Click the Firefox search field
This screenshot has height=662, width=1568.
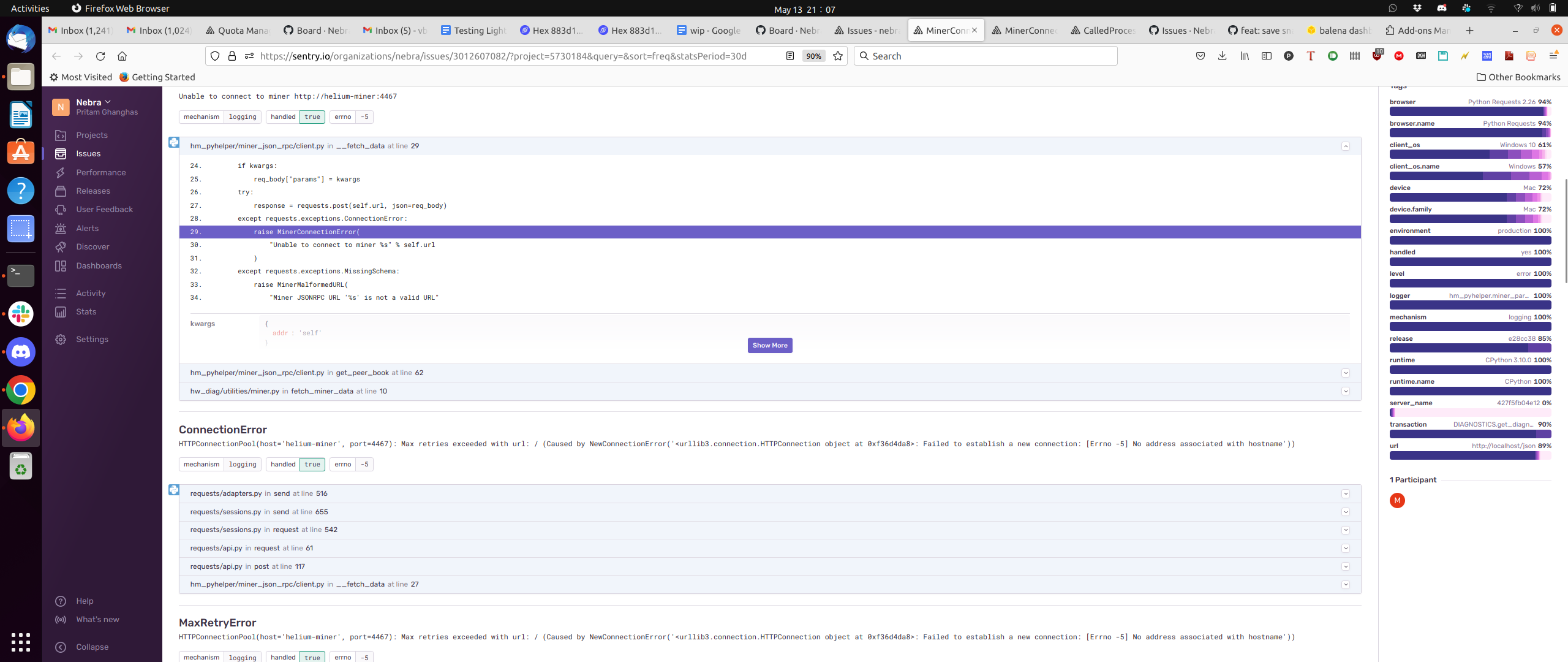click(985, 56)
